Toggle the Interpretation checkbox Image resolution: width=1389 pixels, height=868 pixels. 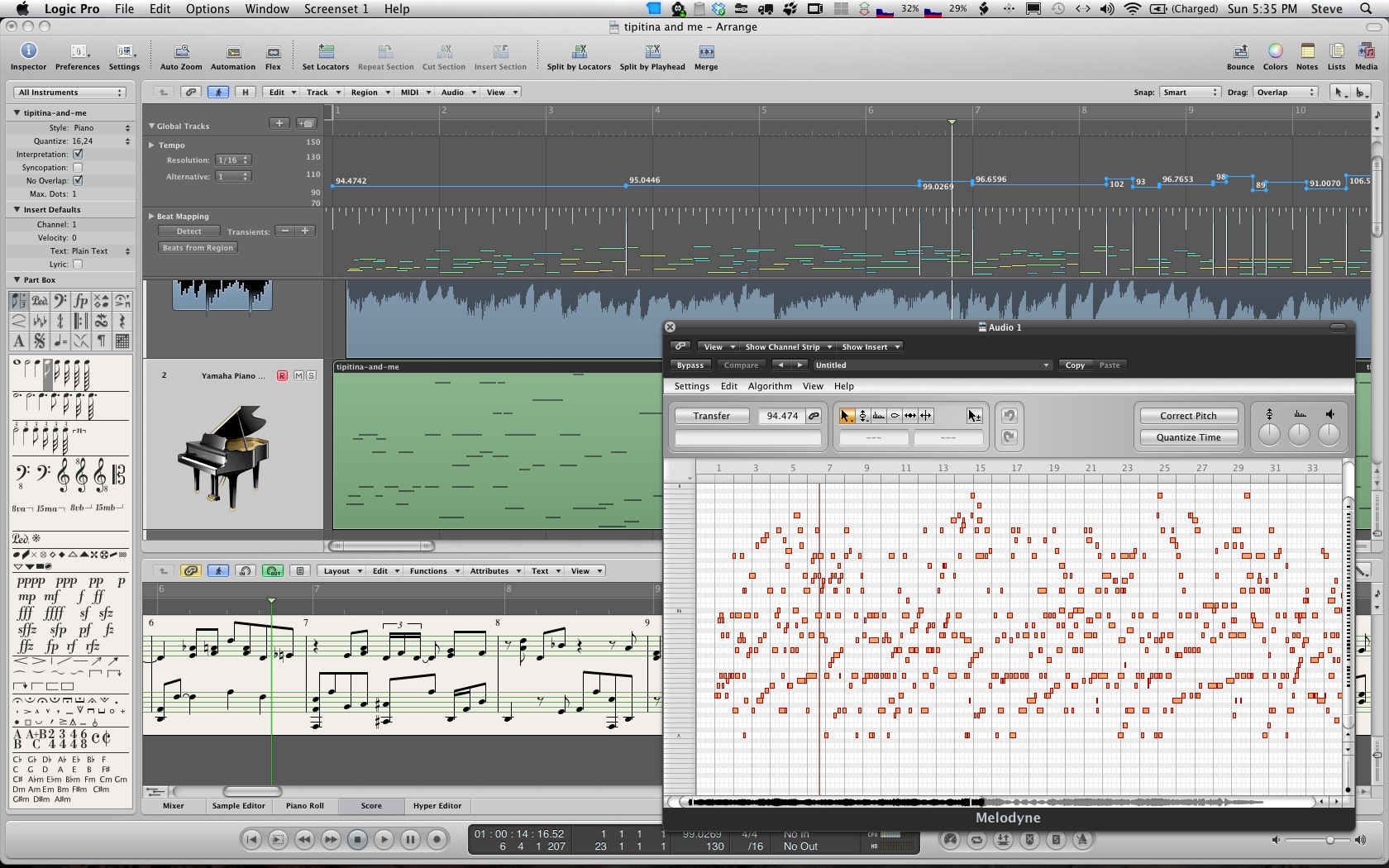pyautogui.click(x=78, y=154)
